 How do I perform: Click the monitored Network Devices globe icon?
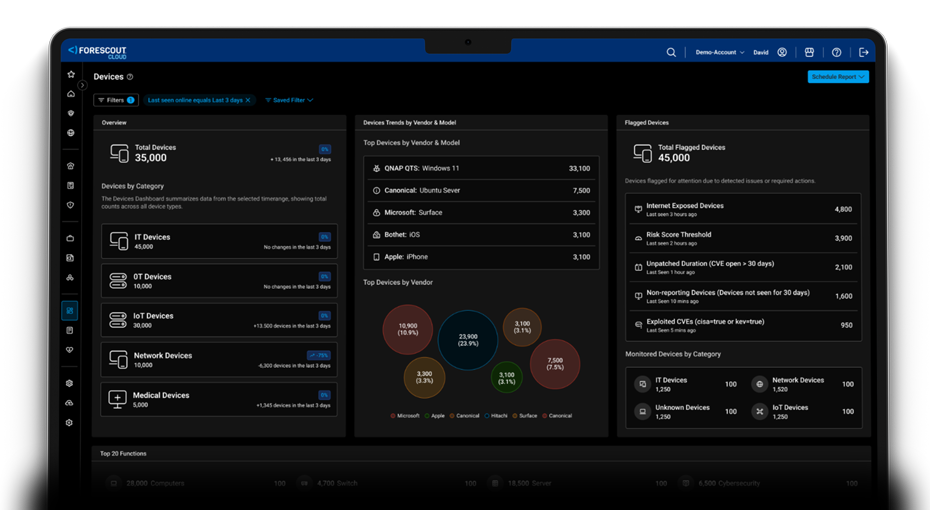(759, 384)
